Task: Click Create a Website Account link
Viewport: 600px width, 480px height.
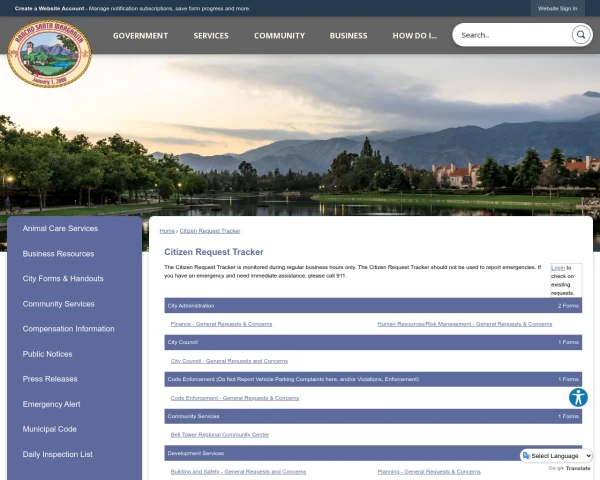Action: [x=49, y=8]
